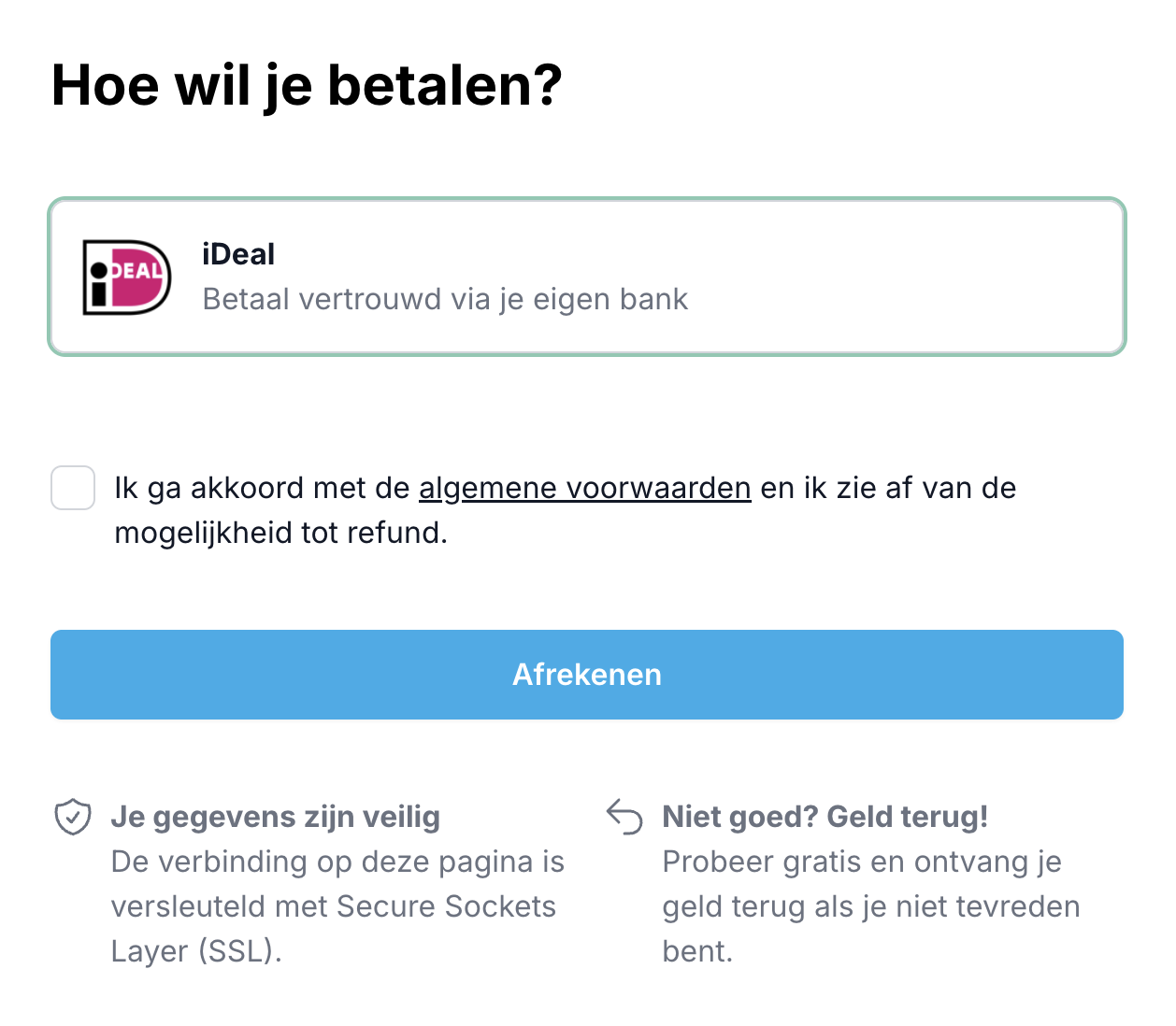Click the 'mogelijkheid tot refund.' text line
Screen dimensions: 1176x1026
[x=280, y=533]
